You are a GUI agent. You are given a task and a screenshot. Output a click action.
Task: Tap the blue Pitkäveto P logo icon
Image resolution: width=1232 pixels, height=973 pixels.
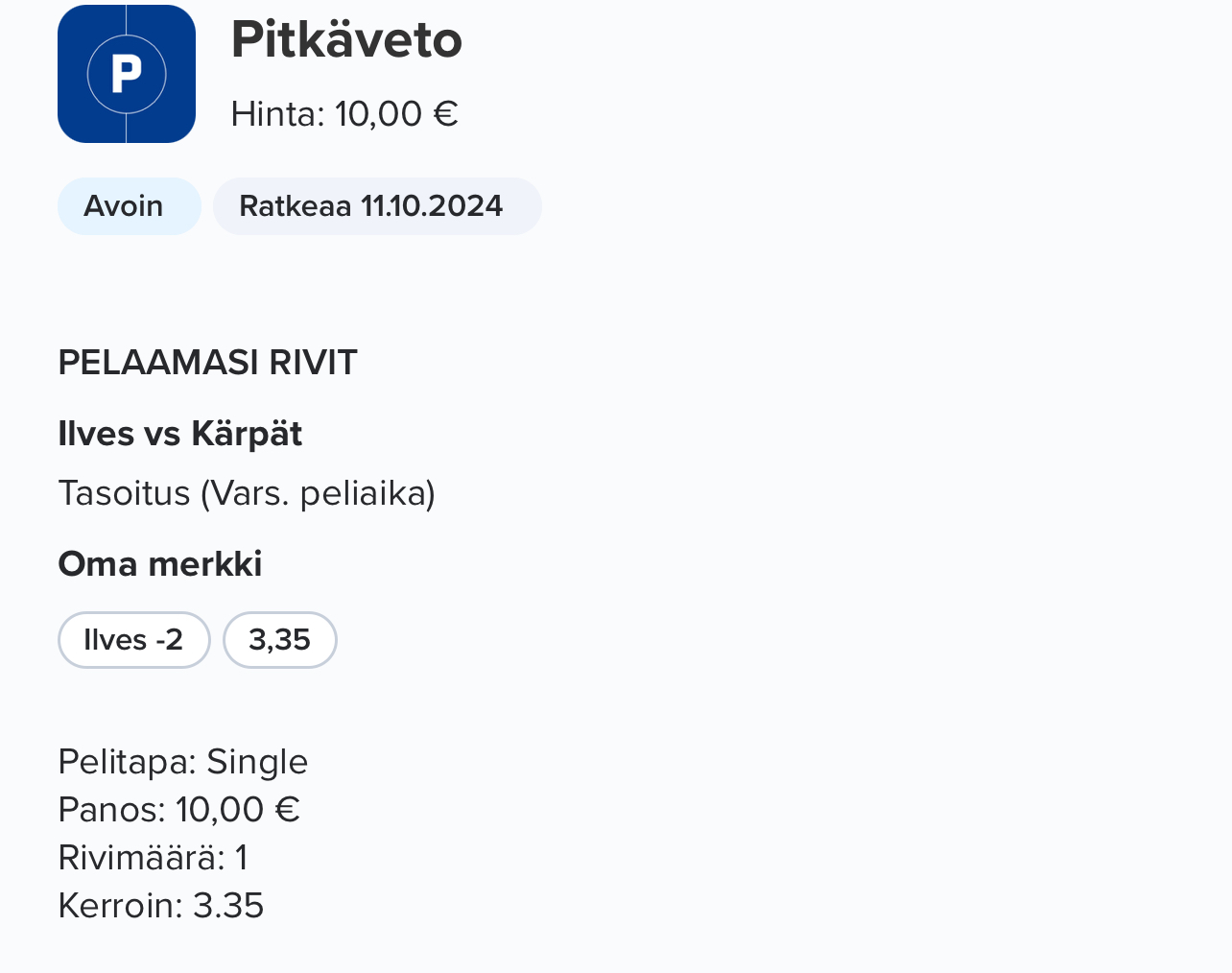point(127,74)
